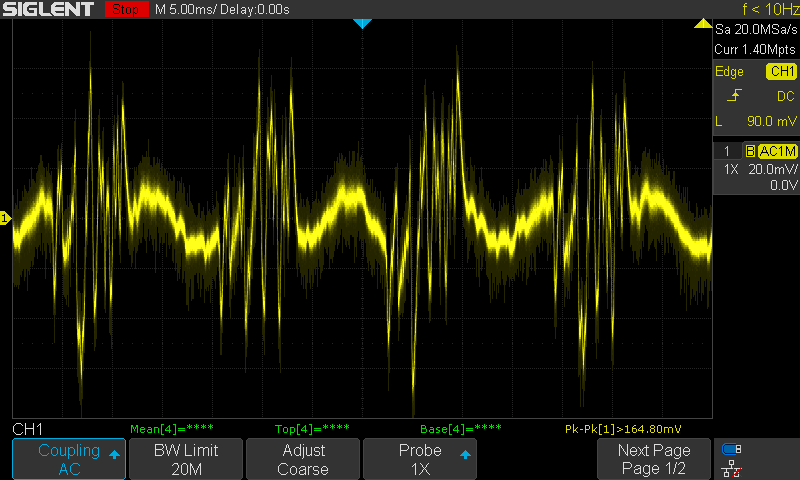Click the LAN disconnected network icon
This screenshot has height=480, width=800.
pyautogui.click(x=732, y=469)
